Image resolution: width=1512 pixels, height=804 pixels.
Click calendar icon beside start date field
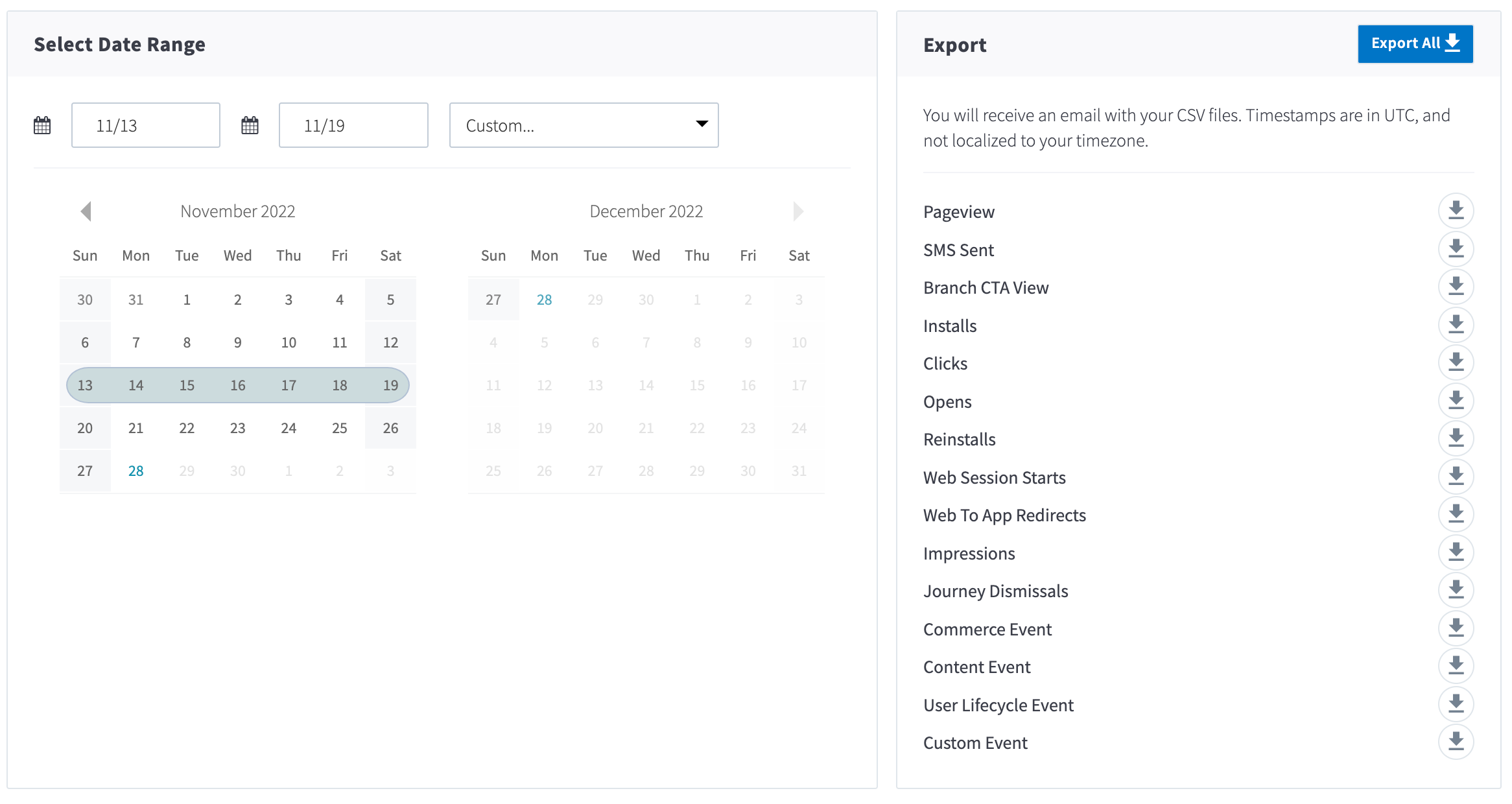(42, 125)
